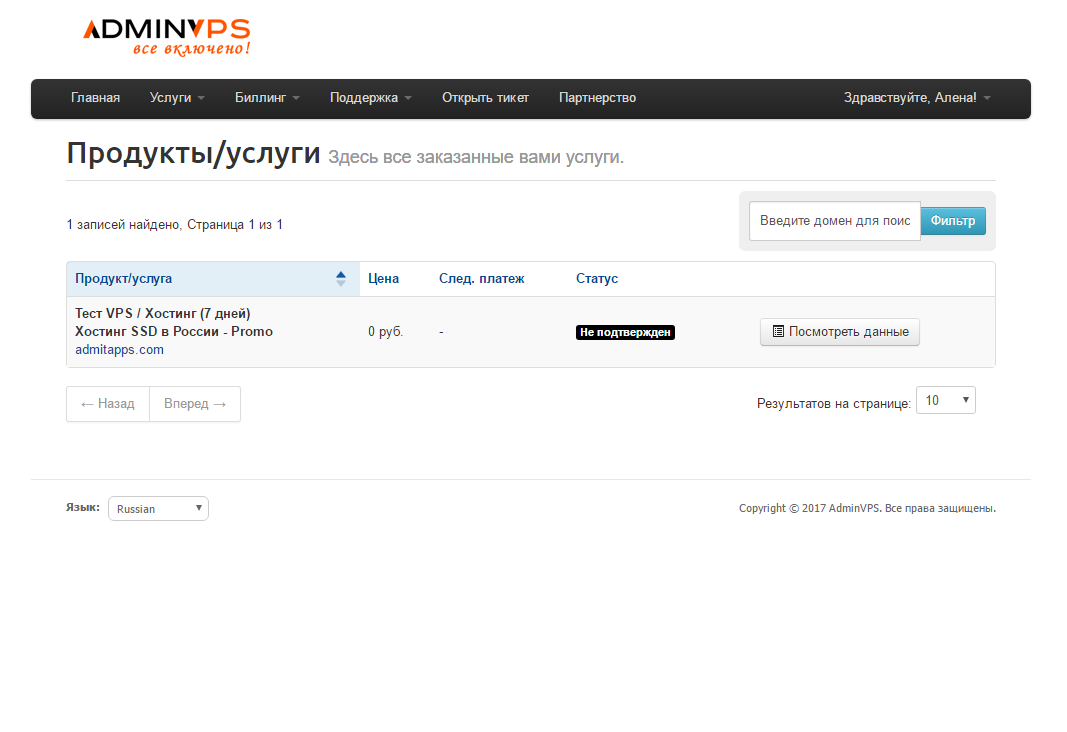
Task: Open the Биллинг menu
Action: tap(261, 98)
